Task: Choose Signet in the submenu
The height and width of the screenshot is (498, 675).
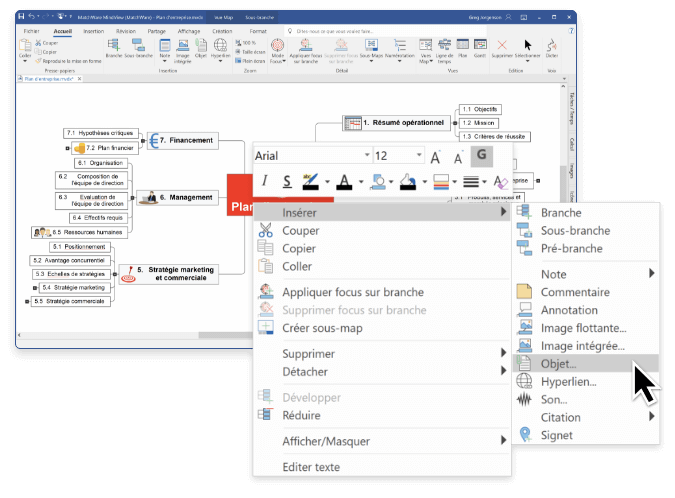Action: pyautogui.click(x=586, y=435)
